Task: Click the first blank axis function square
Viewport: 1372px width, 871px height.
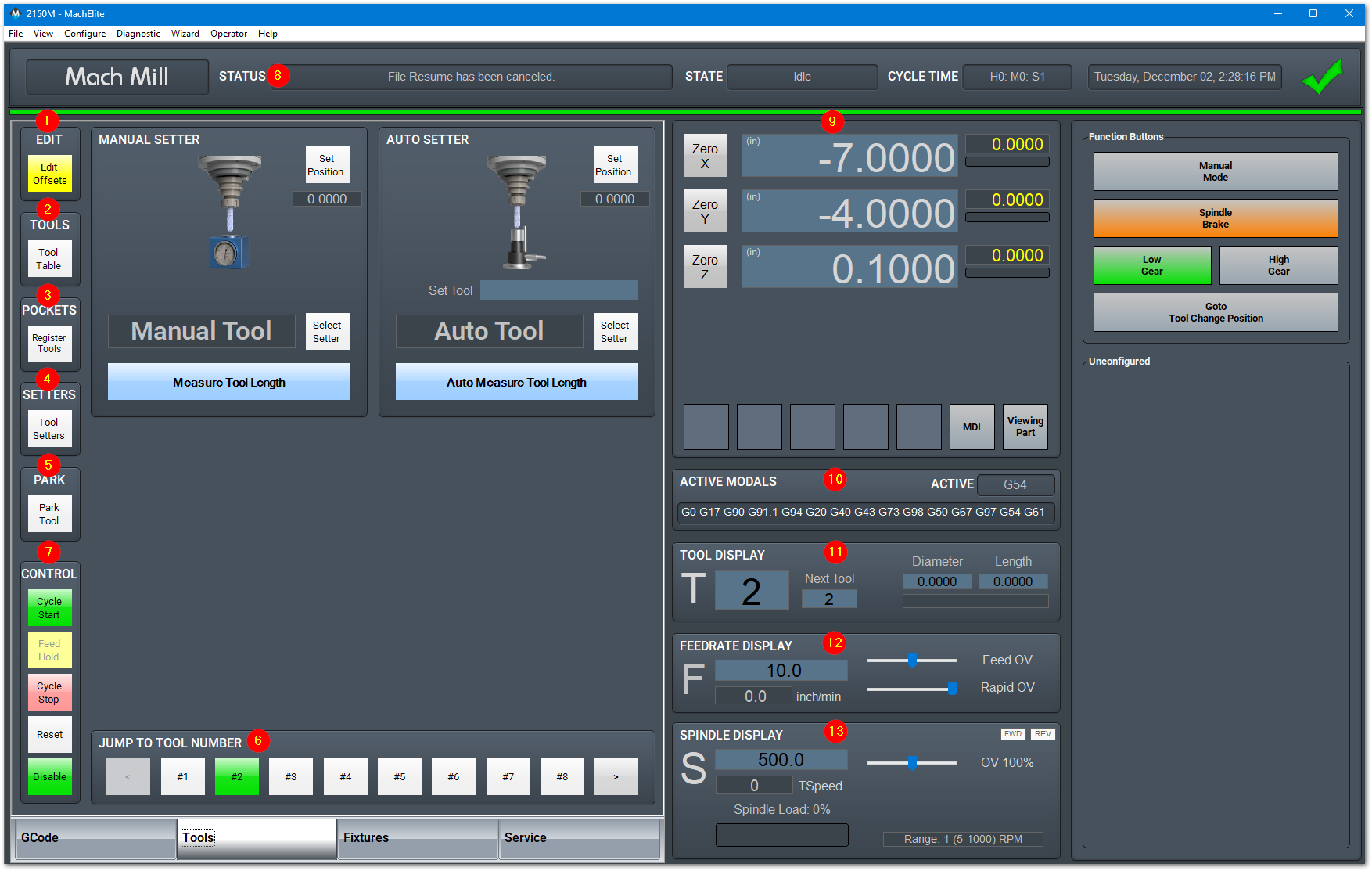Action: pyautogui.click(x=706, y=427)
